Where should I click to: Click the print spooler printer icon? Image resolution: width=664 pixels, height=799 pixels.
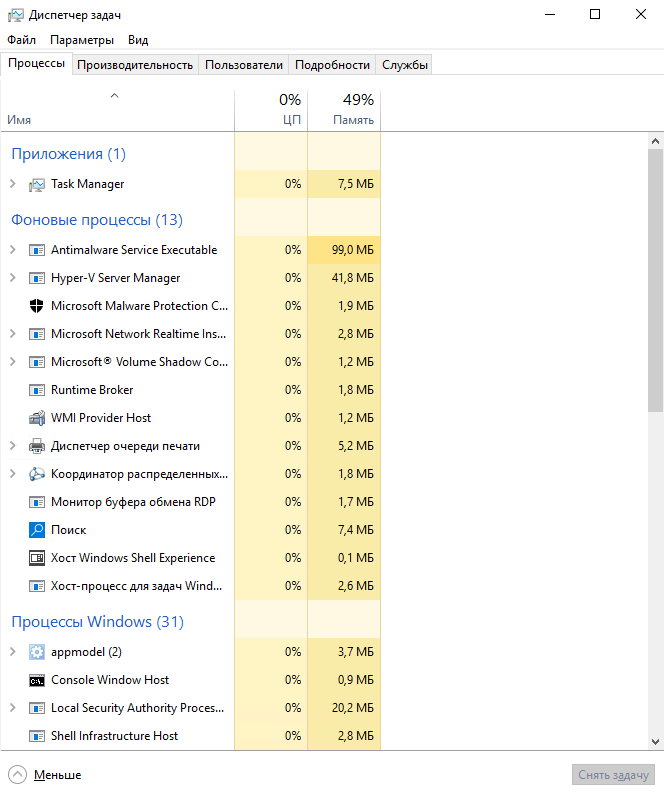coord(37,446)
